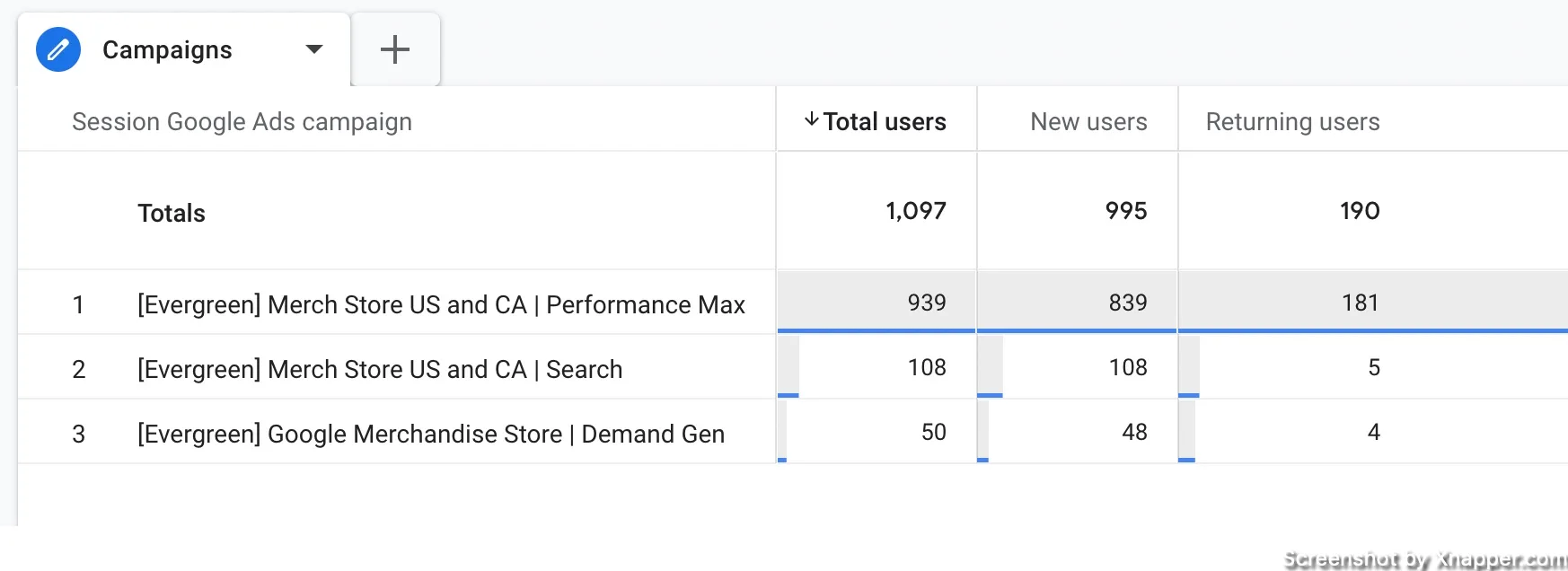Screen dimensions: 1568x571
Task: Sort by Total users column header
Action: [x=885, y=121]
